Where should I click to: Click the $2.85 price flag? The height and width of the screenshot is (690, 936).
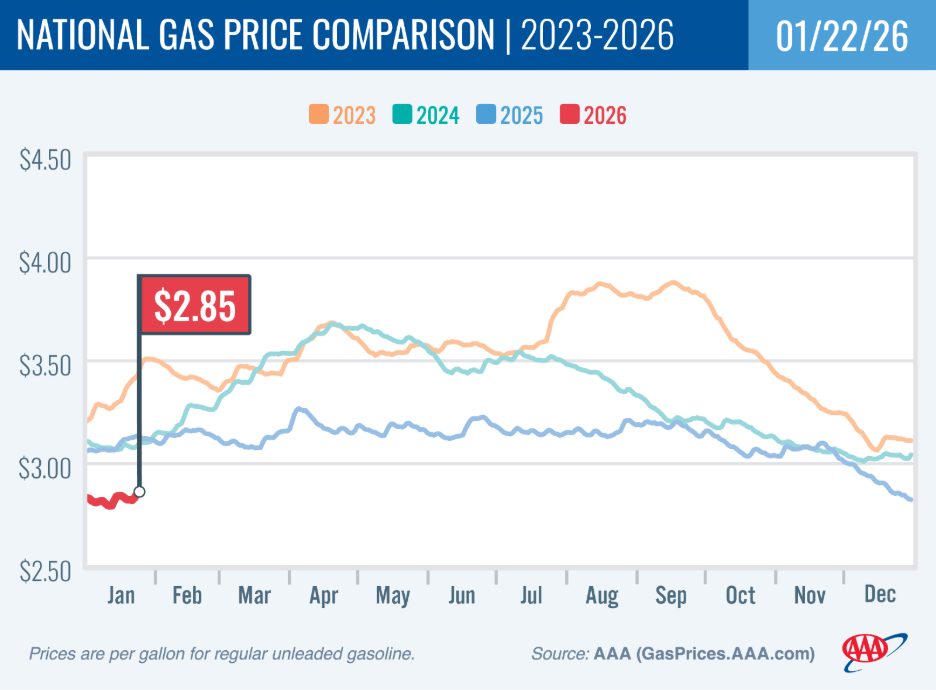[x=194, y=304]
